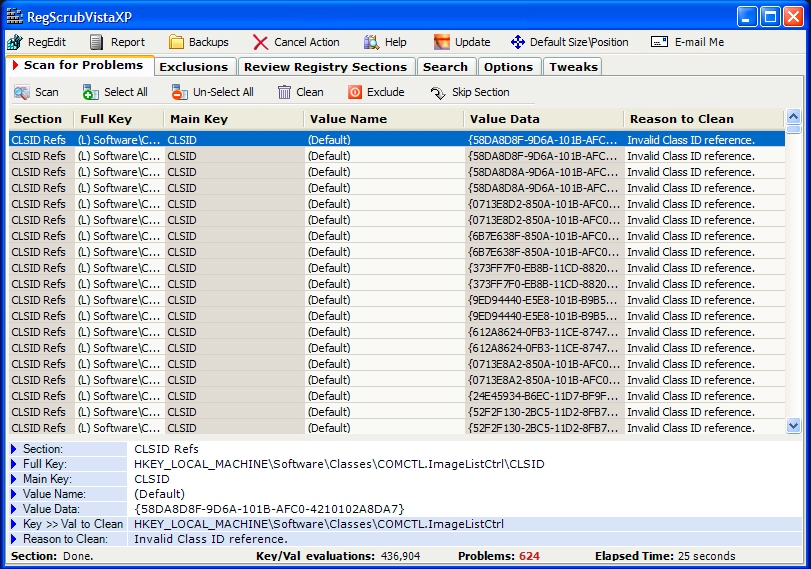The image size is (811, 569).
Task: Click the results scrollbar up arrow
Action: click(793, 116)
